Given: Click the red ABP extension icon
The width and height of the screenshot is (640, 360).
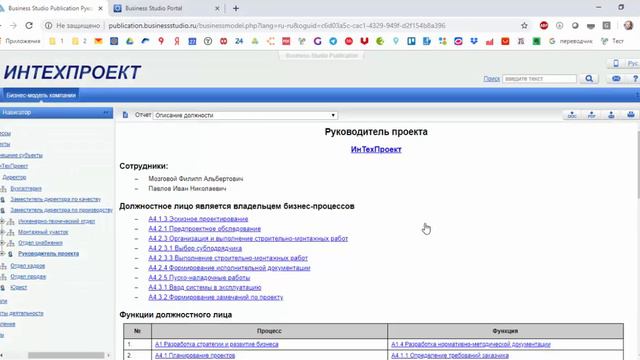Looking at the screenshot, I should [x=544, y=25].
